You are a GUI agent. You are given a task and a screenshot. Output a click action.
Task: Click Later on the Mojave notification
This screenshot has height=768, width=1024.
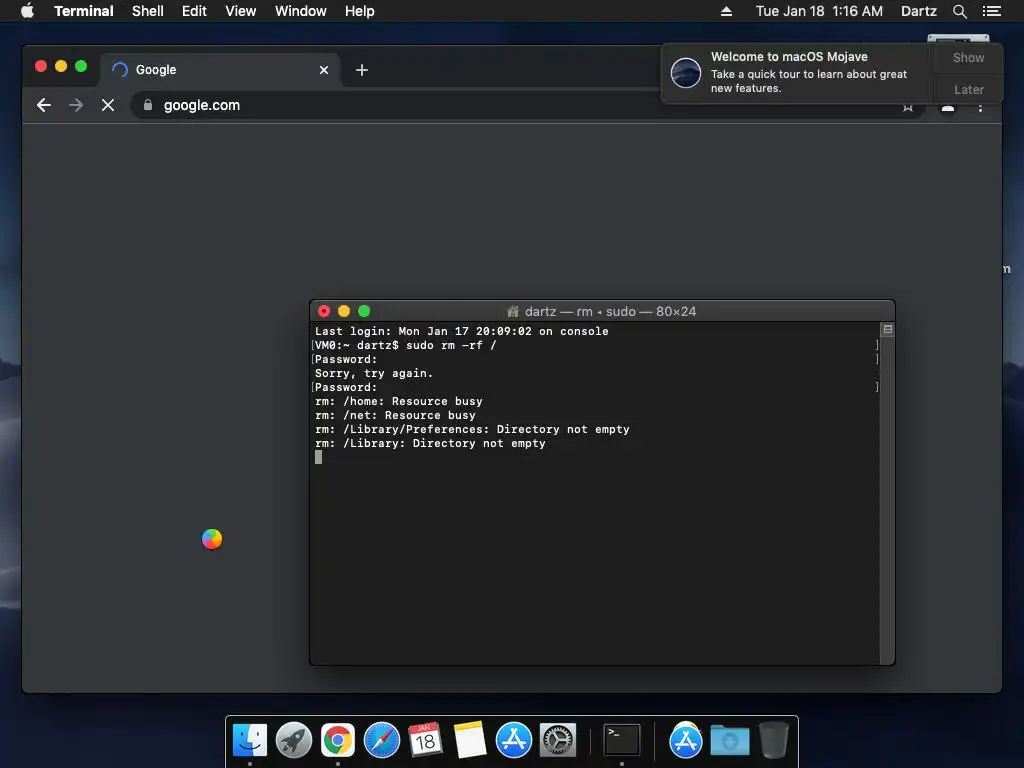[x=968, y=89]
